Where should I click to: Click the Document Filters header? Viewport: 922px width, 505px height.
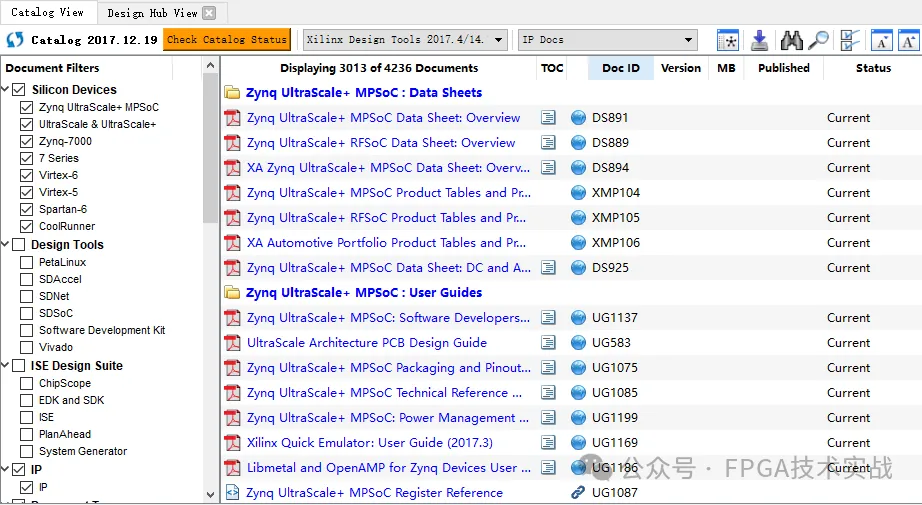[52, 68]
